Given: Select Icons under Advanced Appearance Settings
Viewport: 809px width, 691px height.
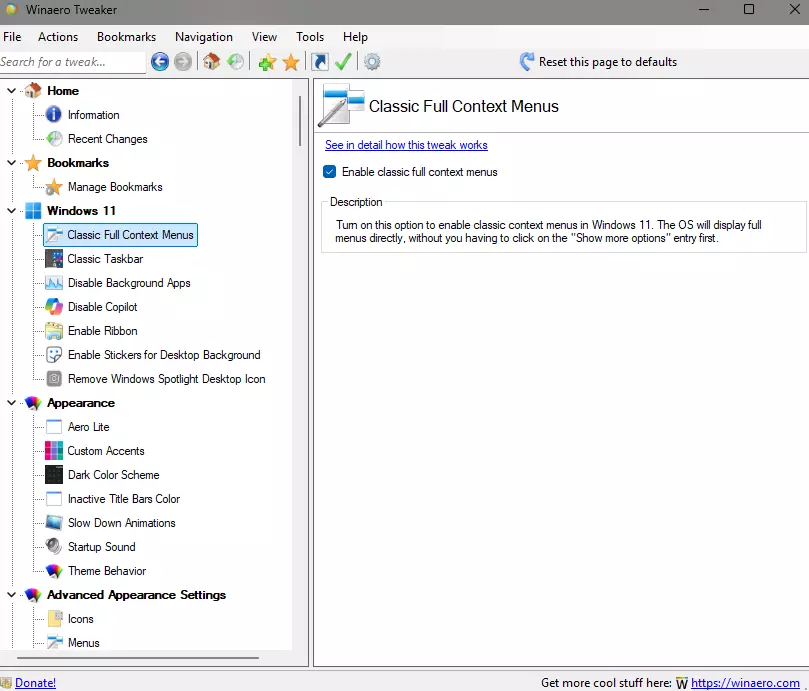Looking at the screenshot, I should [80, 619].
